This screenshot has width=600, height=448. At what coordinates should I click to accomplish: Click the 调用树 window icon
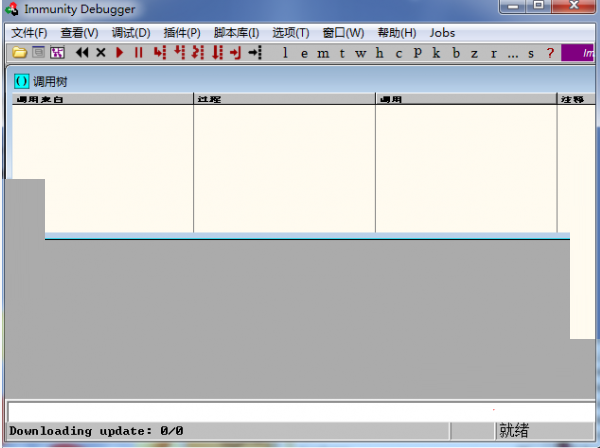[x=21, y=81]
